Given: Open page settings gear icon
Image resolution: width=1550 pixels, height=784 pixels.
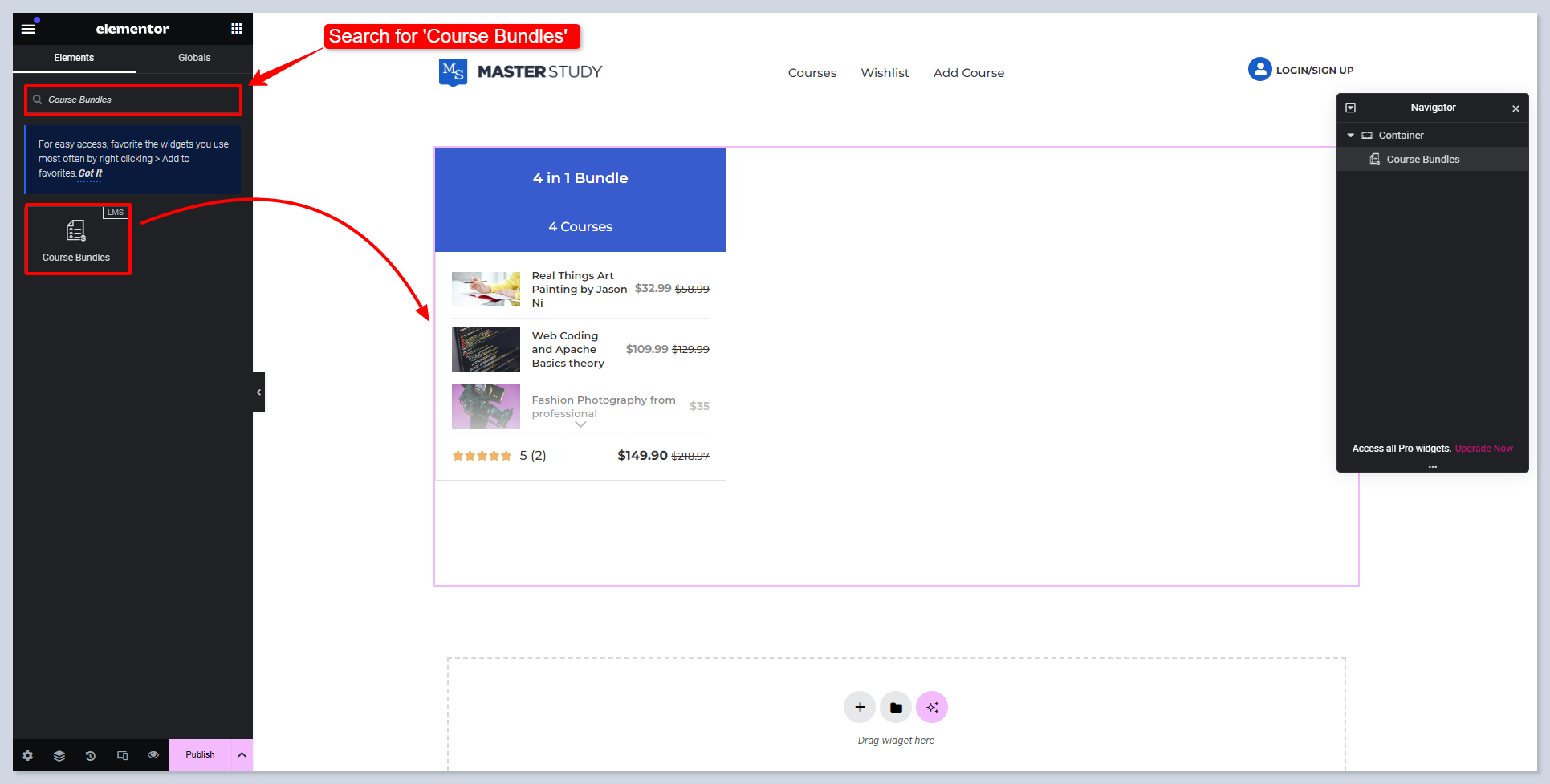Looking at the screenshot, I should (28, 755).
